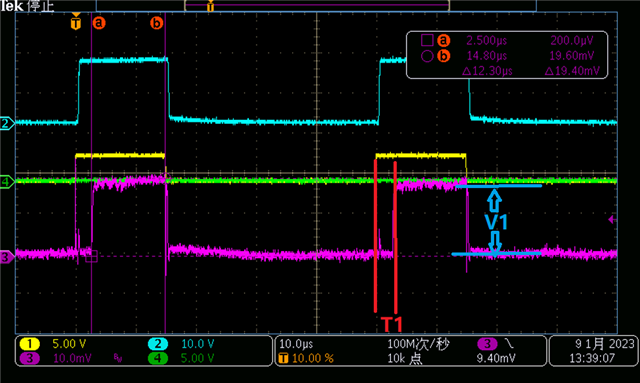Select the cyan channel 2 badge
Viewport: 640px width, 383px height.
coord(158,344)
